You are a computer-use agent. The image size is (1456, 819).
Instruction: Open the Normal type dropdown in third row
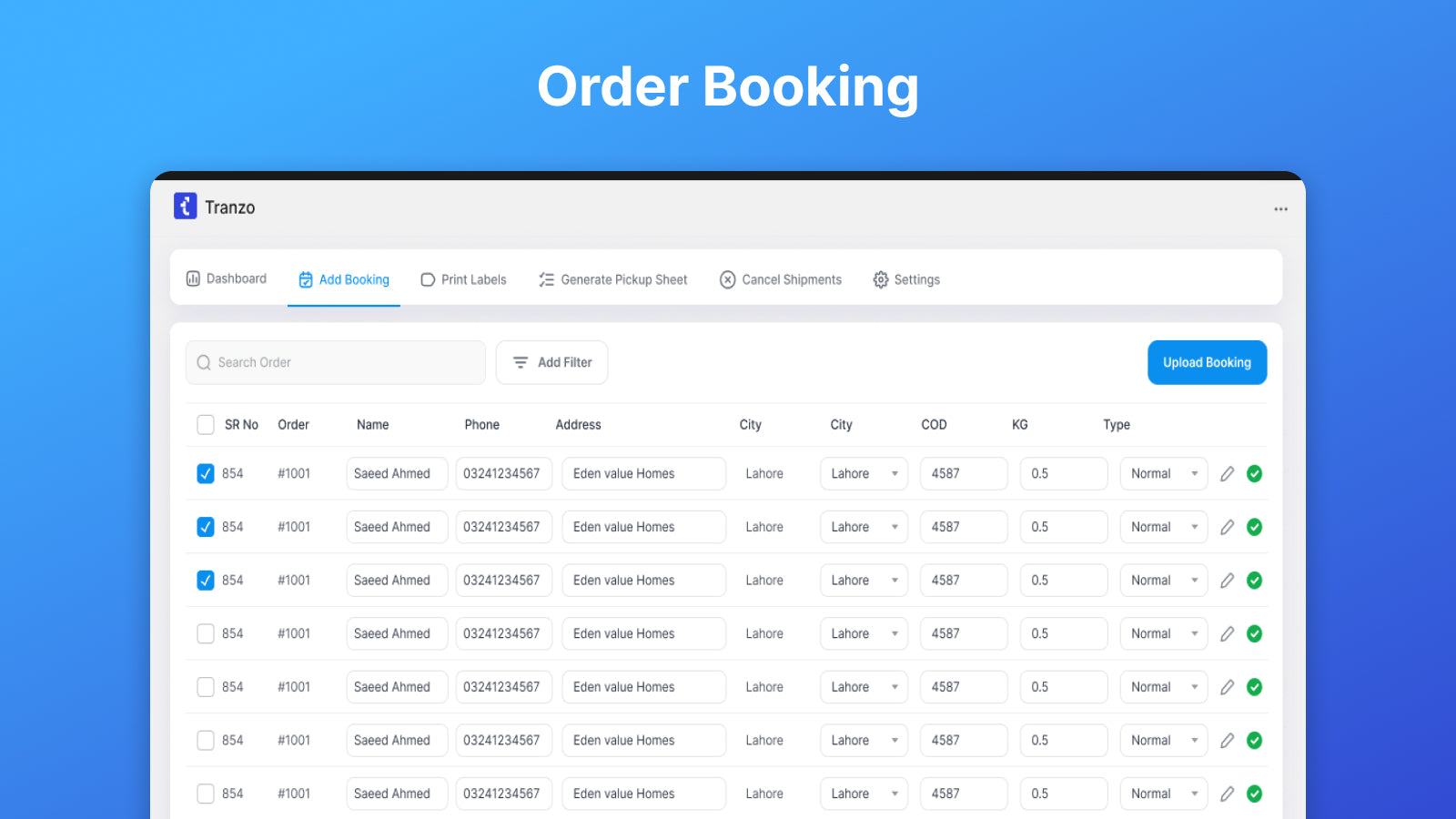coord(1164,581)
